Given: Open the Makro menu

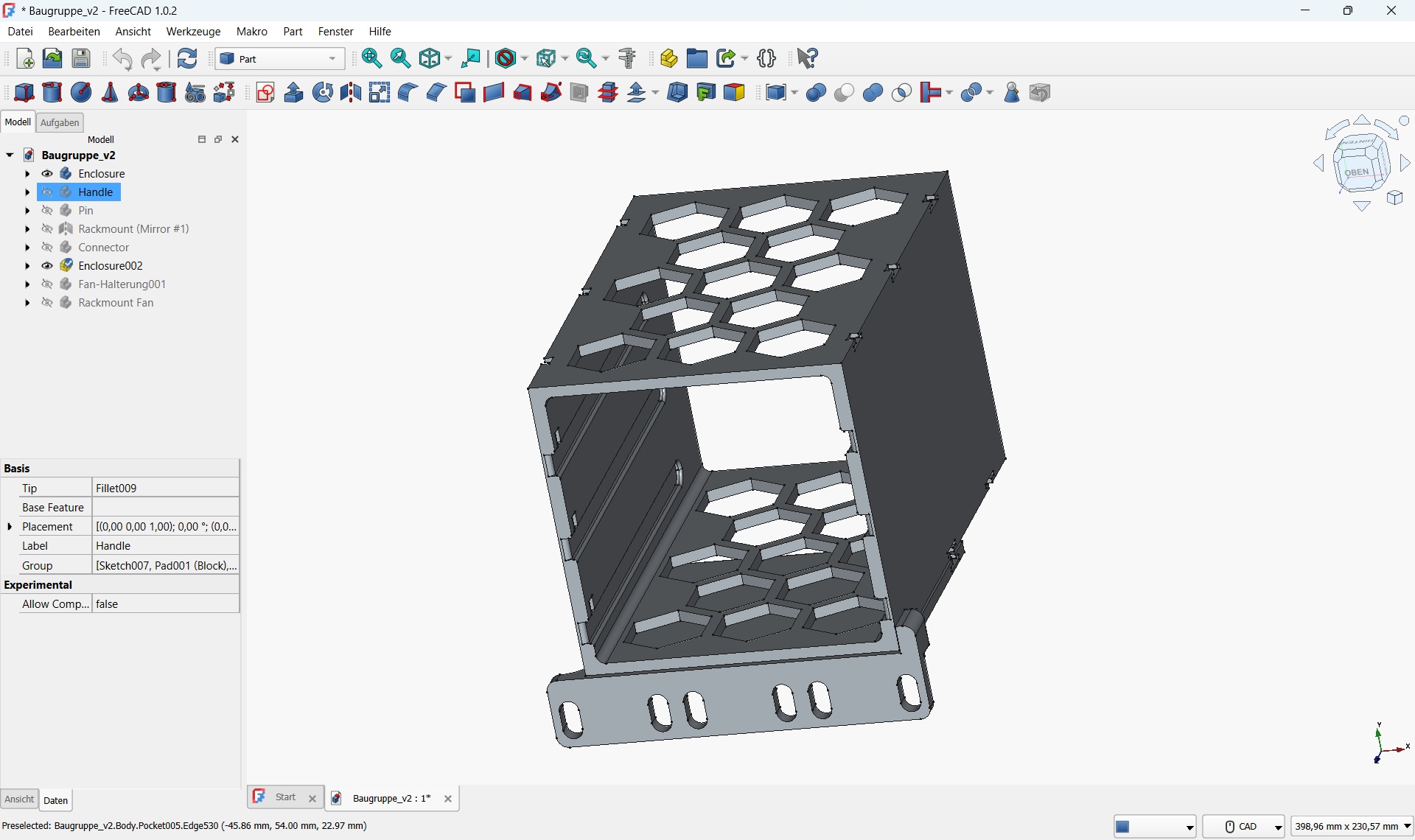Looking at the screenshot, I should click(x=252, y=31).
